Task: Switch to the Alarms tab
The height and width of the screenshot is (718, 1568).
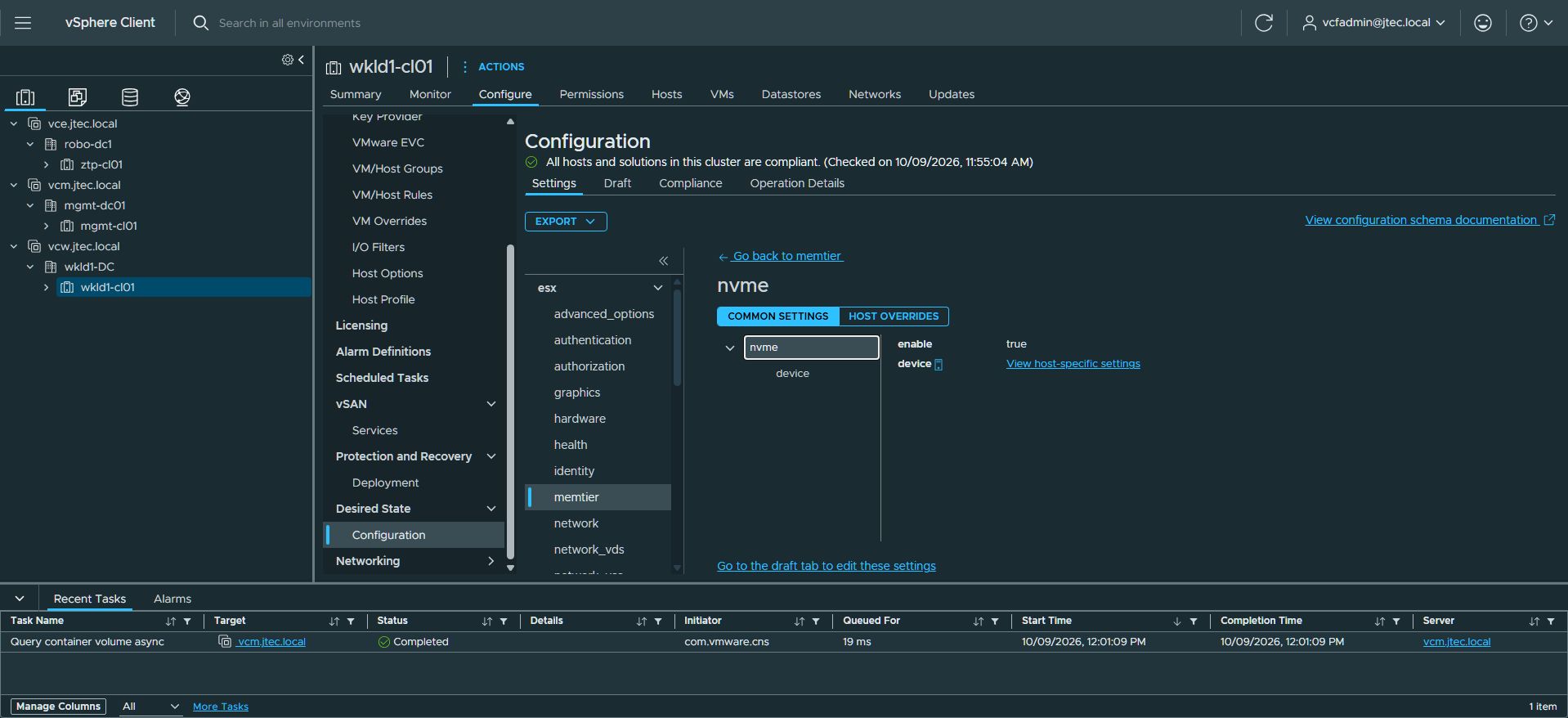Action: point(172,599)
